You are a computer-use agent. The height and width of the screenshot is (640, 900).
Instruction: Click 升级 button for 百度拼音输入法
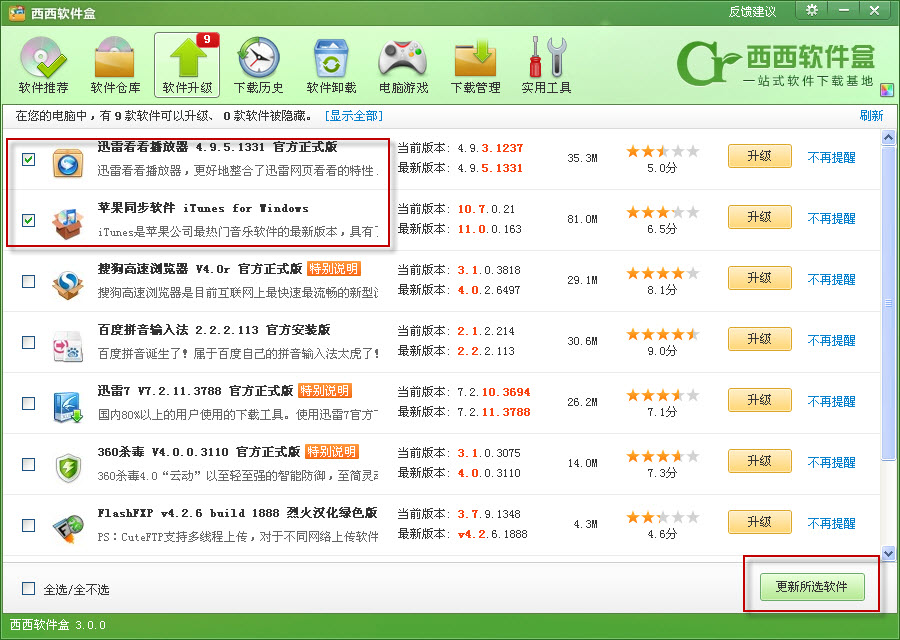click(x=759, y=339)
